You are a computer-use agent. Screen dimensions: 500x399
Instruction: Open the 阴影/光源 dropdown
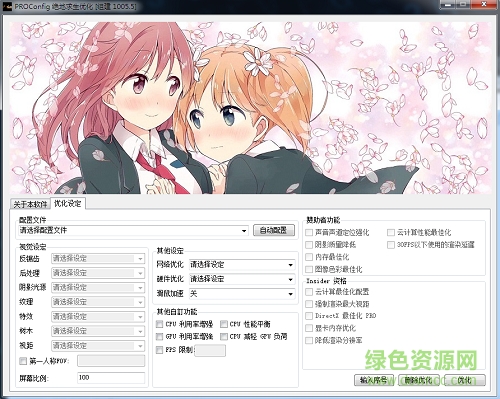click(x=98, y=287)
